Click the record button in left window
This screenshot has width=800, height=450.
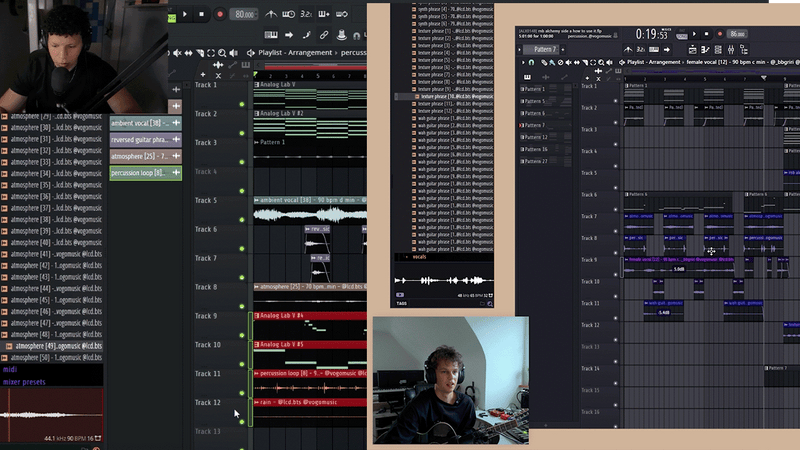(220, 14)
